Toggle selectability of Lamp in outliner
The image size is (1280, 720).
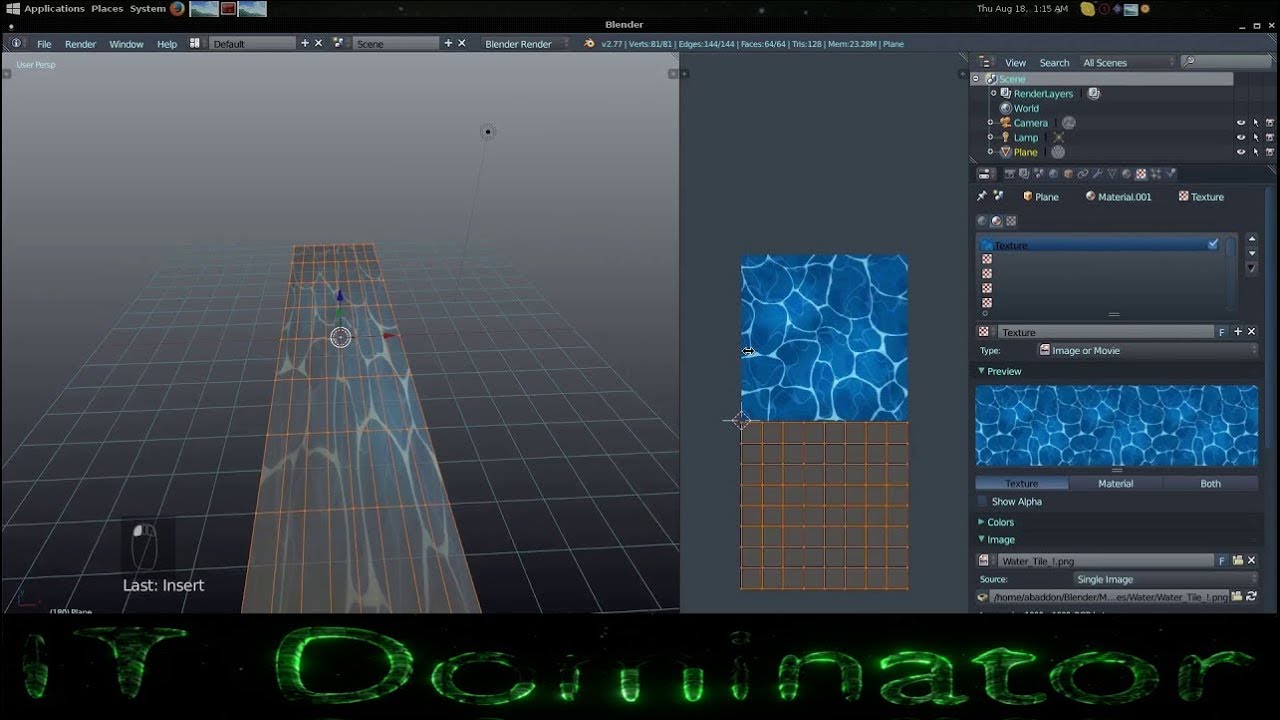[1256, 138]
